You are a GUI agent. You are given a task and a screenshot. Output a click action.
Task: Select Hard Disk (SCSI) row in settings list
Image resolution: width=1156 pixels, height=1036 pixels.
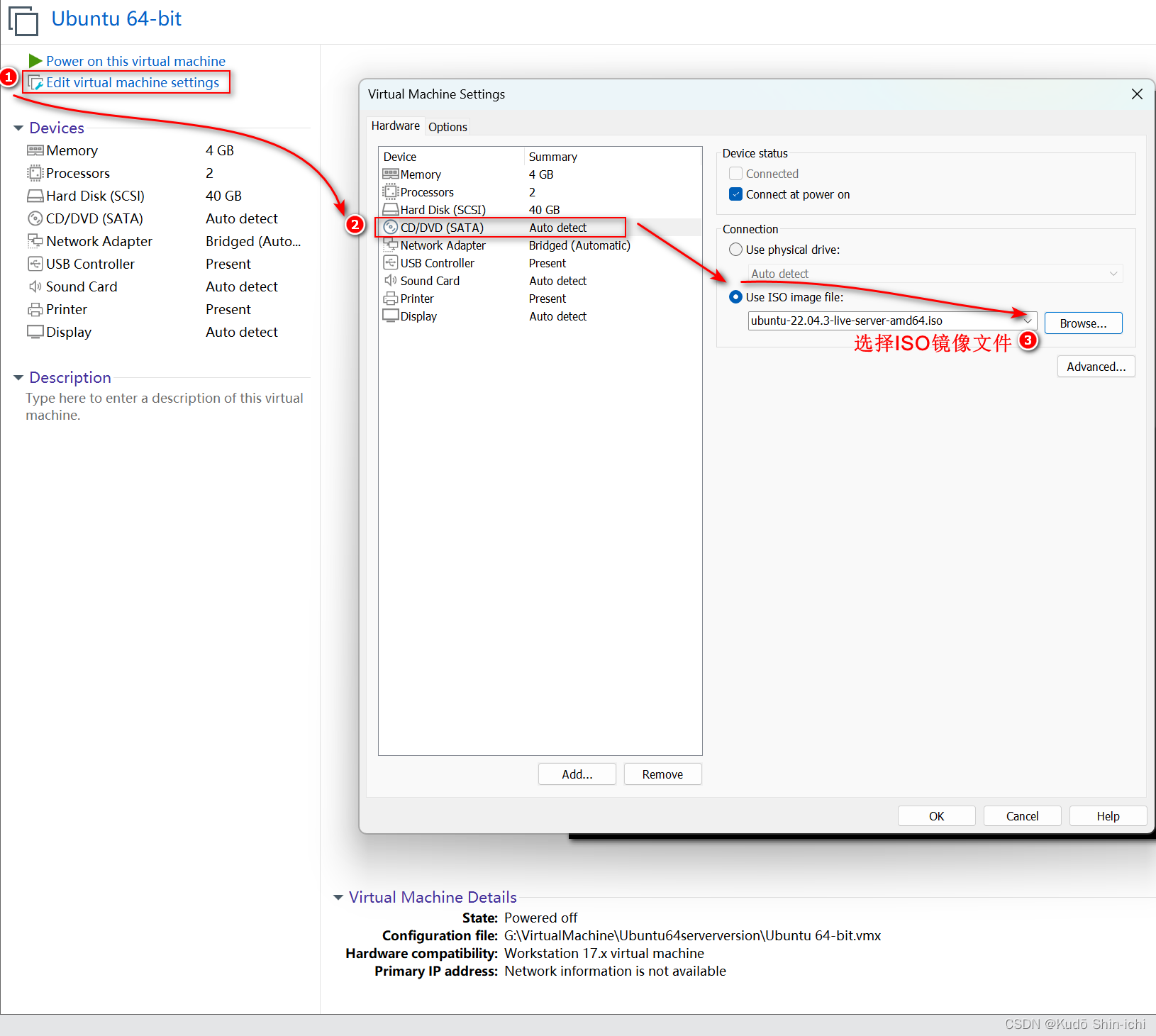click(x=540, y=210)
